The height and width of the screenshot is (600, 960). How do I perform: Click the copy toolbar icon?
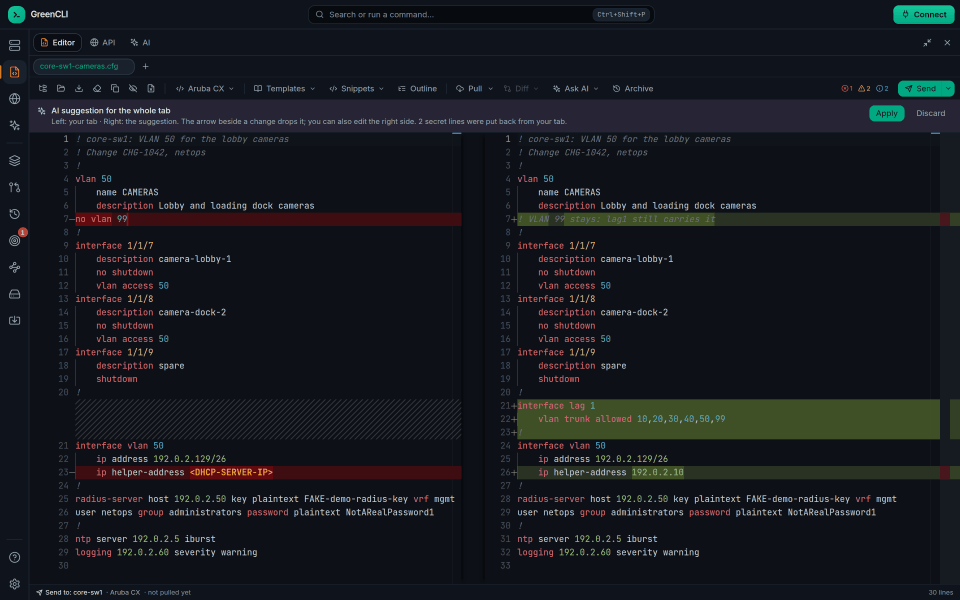pos(114,89)
